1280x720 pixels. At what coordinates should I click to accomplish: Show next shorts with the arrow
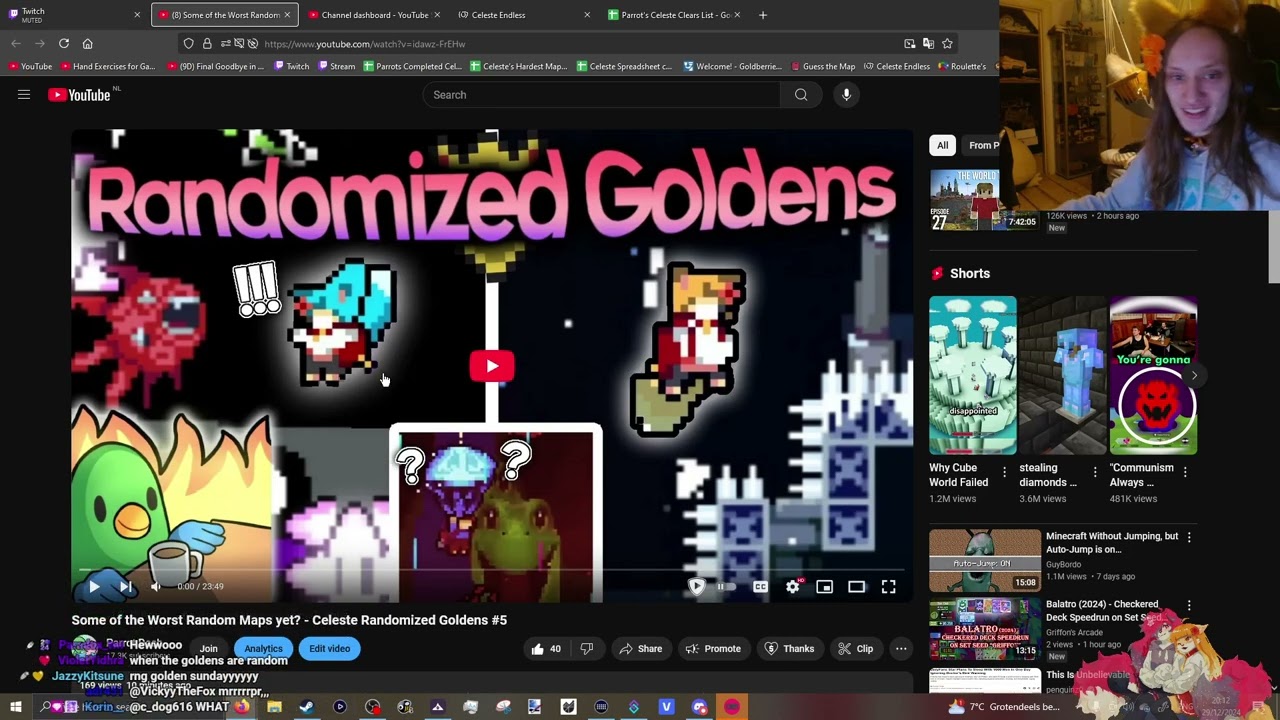pyautogui.click(x=1193, y=376)
